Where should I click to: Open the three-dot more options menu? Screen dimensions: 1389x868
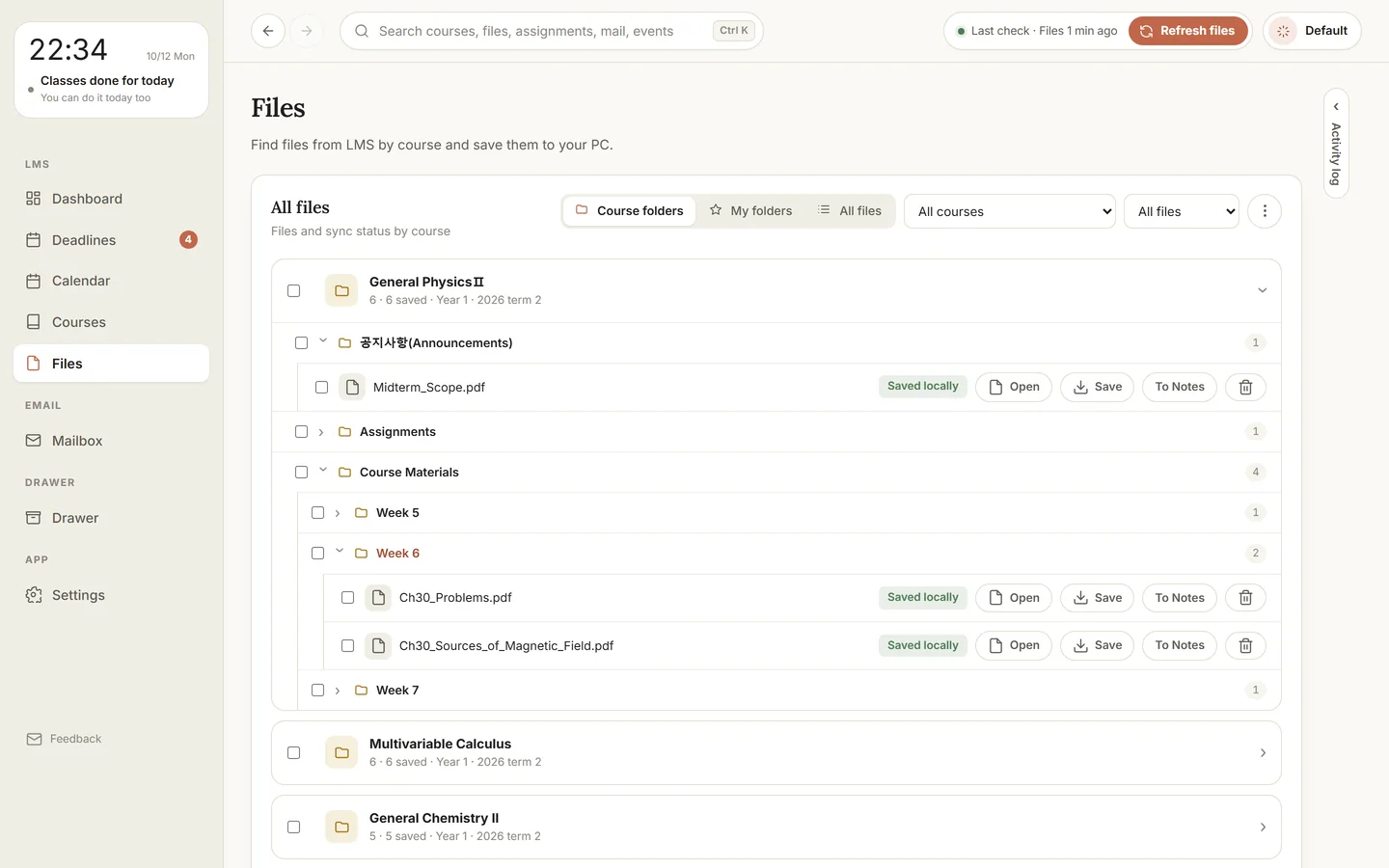point(1265,211)
